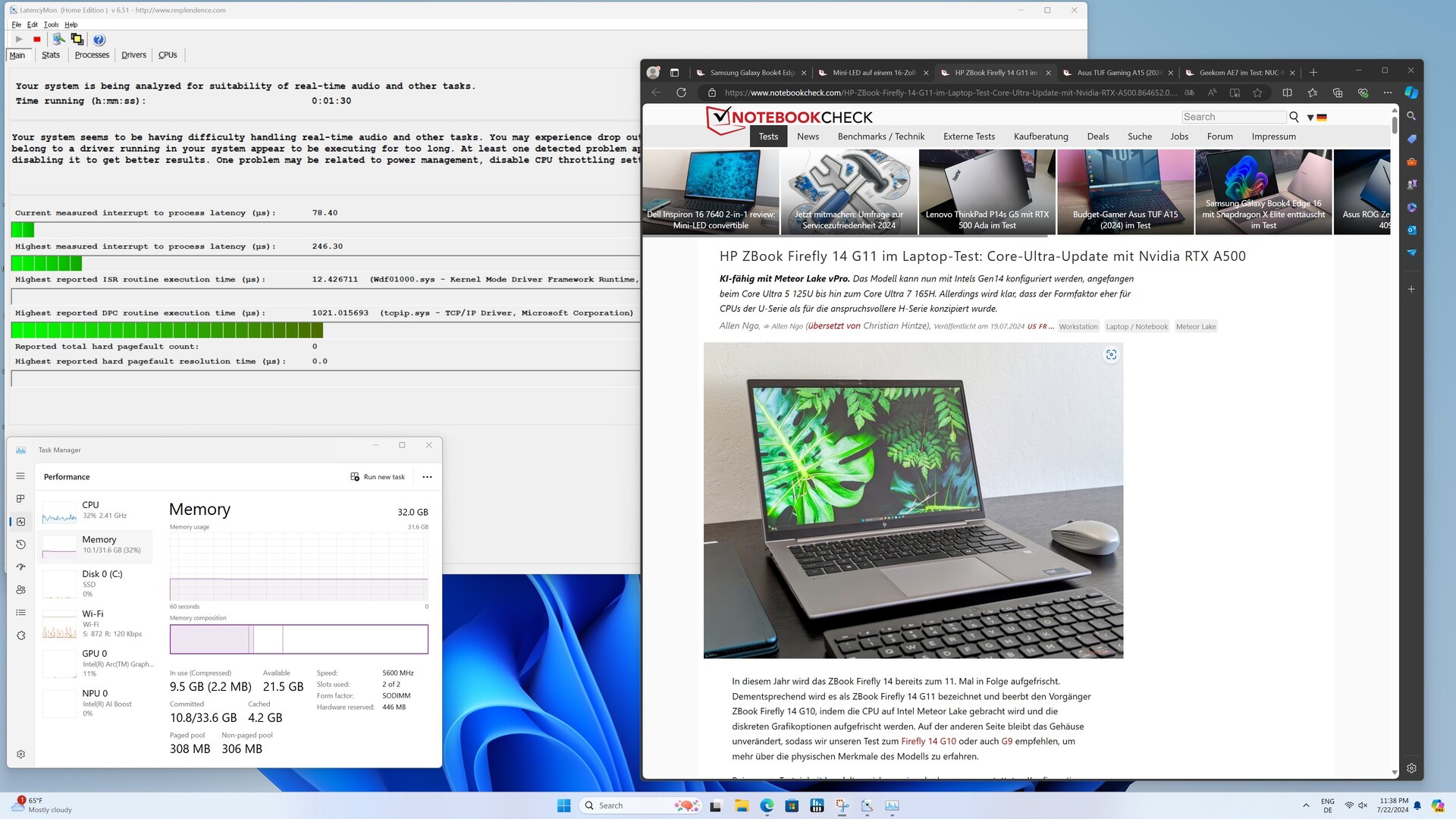
Task: Click the Notebookcheck Search input field
Action: point(1233,117)
